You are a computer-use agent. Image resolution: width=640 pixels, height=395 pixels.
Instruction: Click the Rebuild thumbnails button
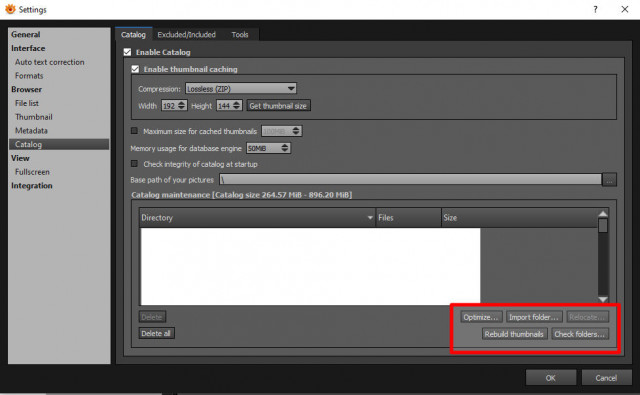coord(514,334)
